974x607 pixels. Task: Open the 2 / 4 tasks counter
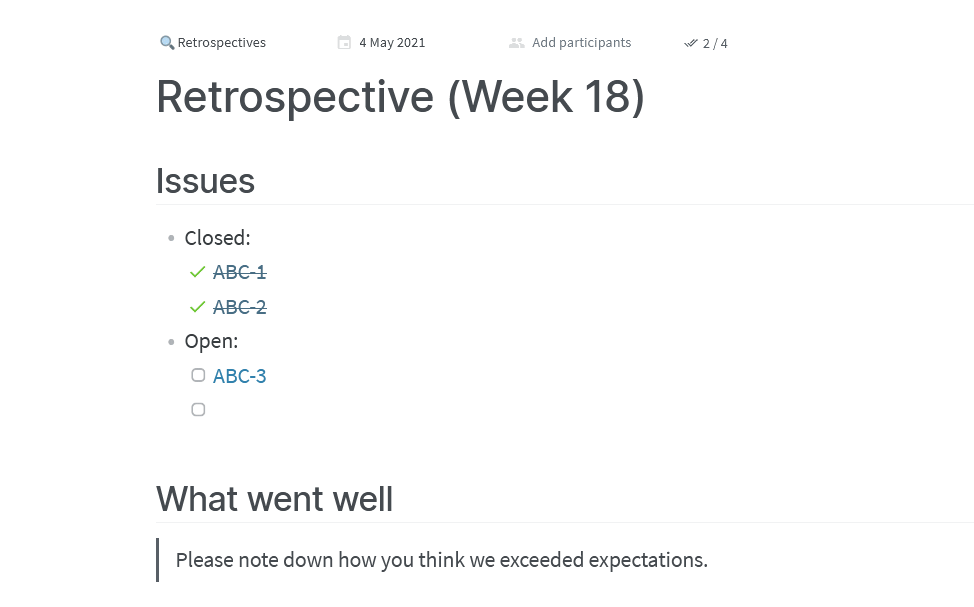(715, 43)
